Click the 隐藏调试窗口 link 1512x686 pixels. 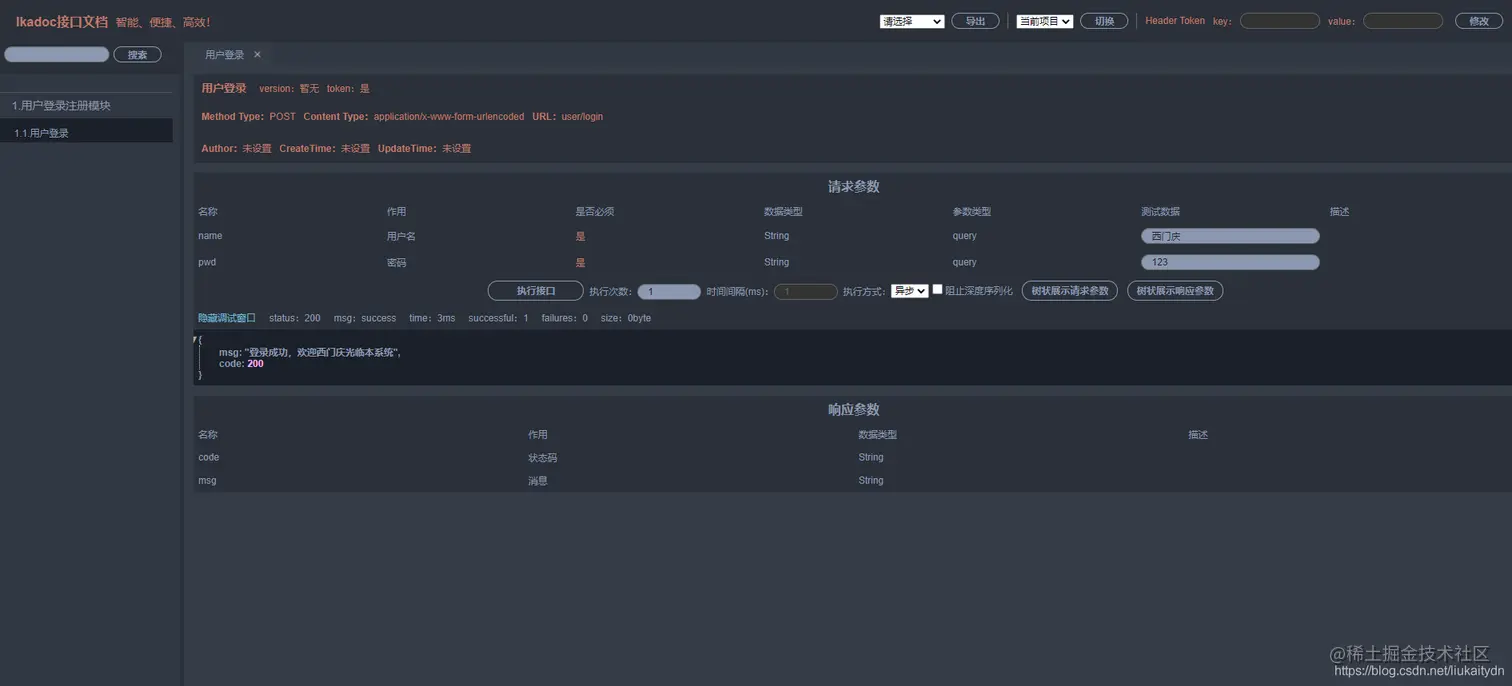[227, 318]
